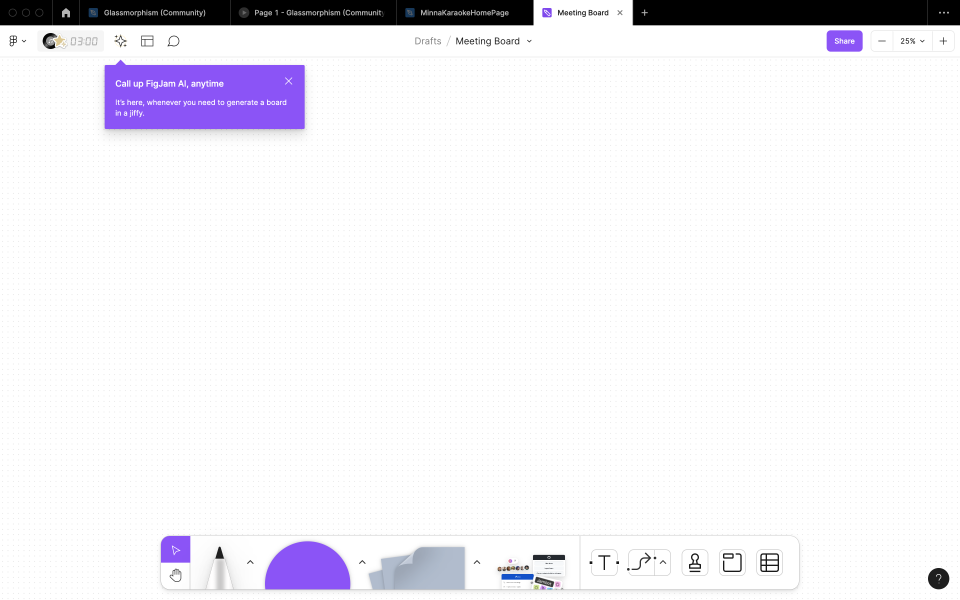Activate the Select arrow tool

coord(176,549)
